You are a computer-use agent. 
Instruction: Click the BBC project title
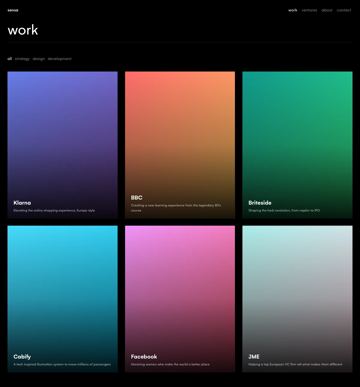[x=137, y=198]
